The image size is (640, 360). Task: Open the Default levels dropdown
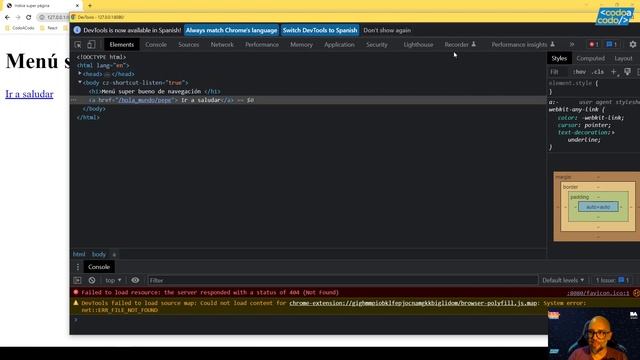click(563, 280)
